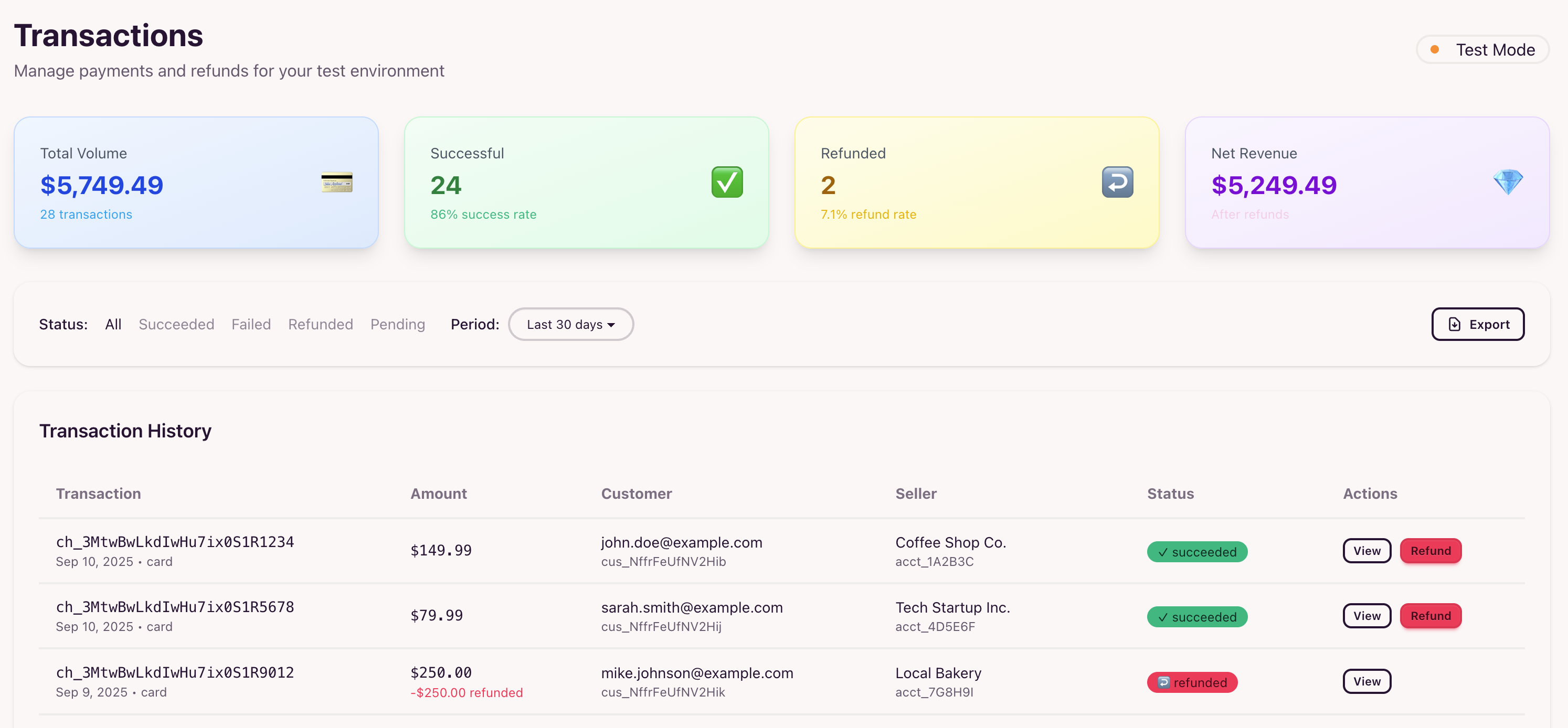Click the green checkmark icon in Successful card

(x=727, y=183)
